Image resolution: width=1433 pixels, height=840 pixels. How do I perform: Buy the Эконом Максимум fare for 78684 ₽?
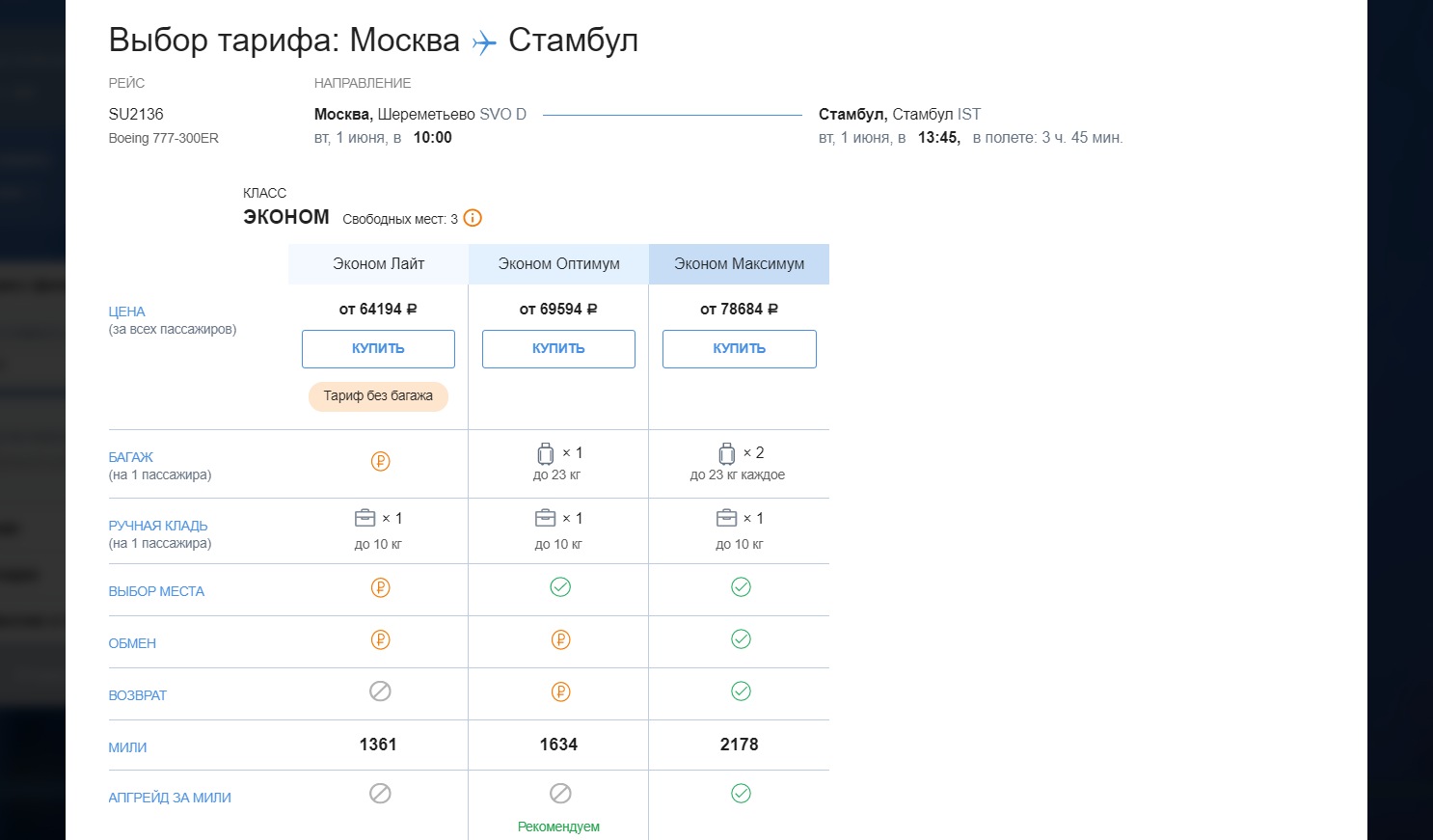tap(739, 349)
